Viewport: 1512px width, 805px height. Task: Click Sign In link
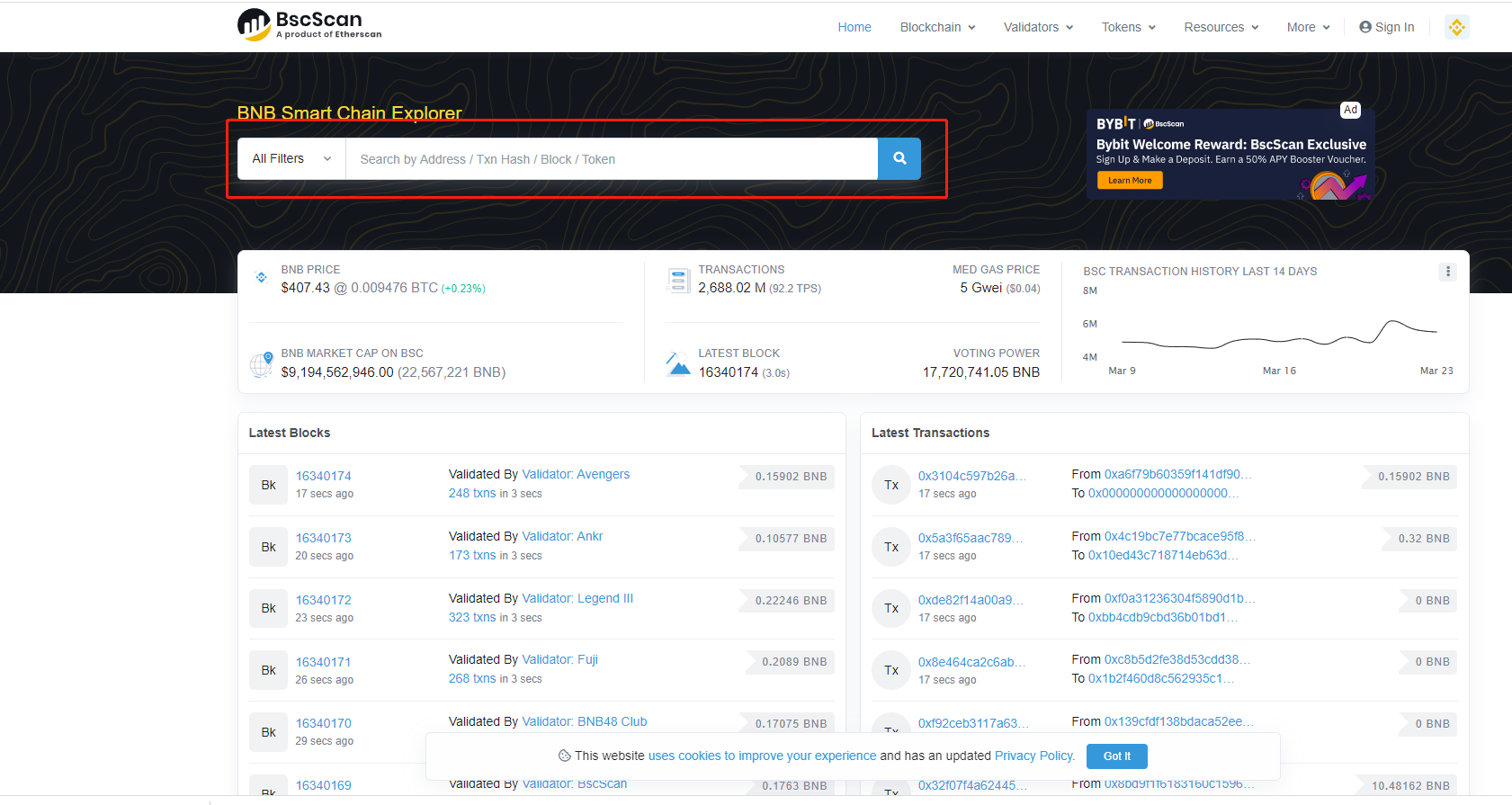click(1387, 27)
